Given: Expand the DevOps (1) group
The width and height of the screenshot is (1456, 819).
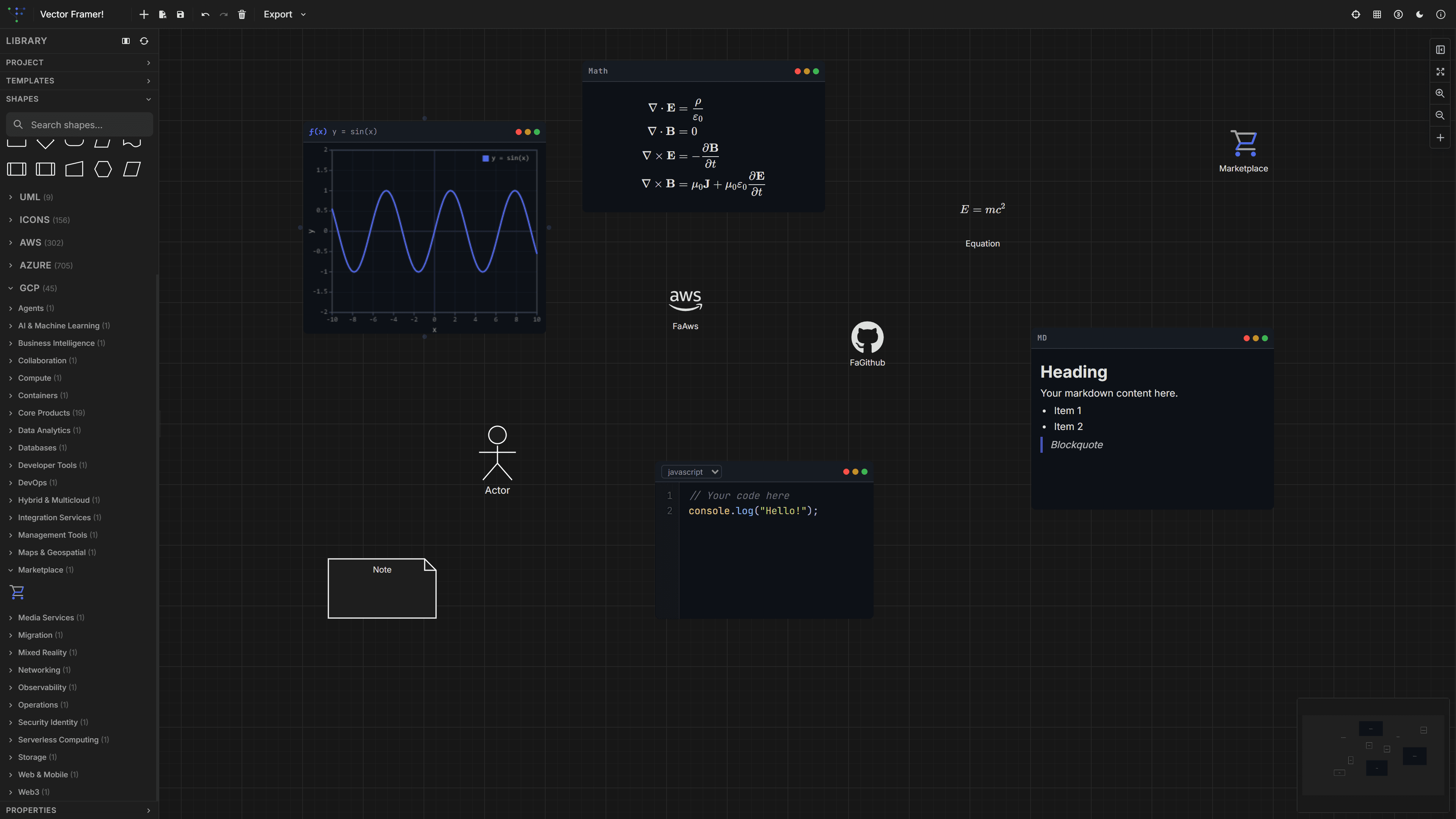Looking at the screenshot, I should click(79, 482).
